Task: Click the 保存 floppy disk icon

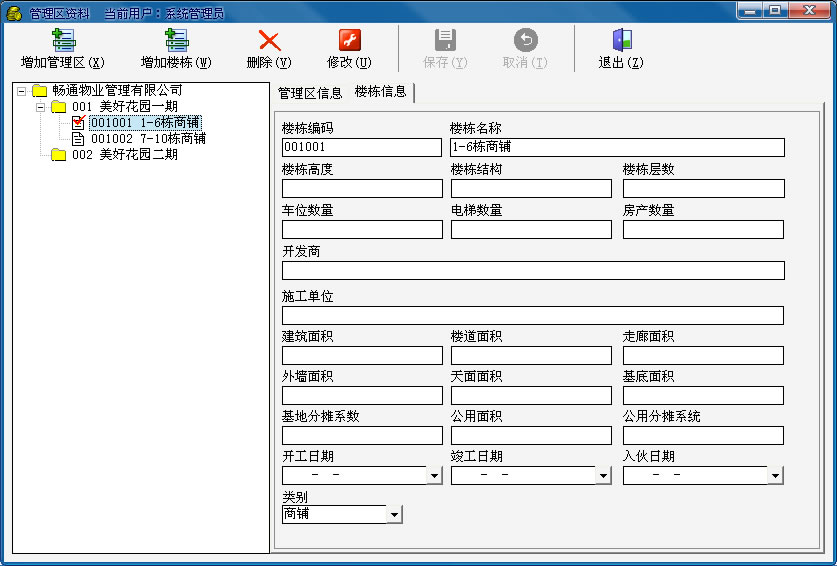Action: point(445,40)
